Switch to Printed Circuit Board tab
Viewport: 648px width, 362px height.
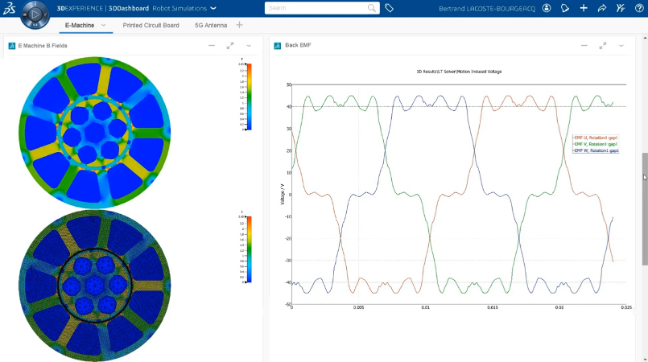click(x=151, y=25)
